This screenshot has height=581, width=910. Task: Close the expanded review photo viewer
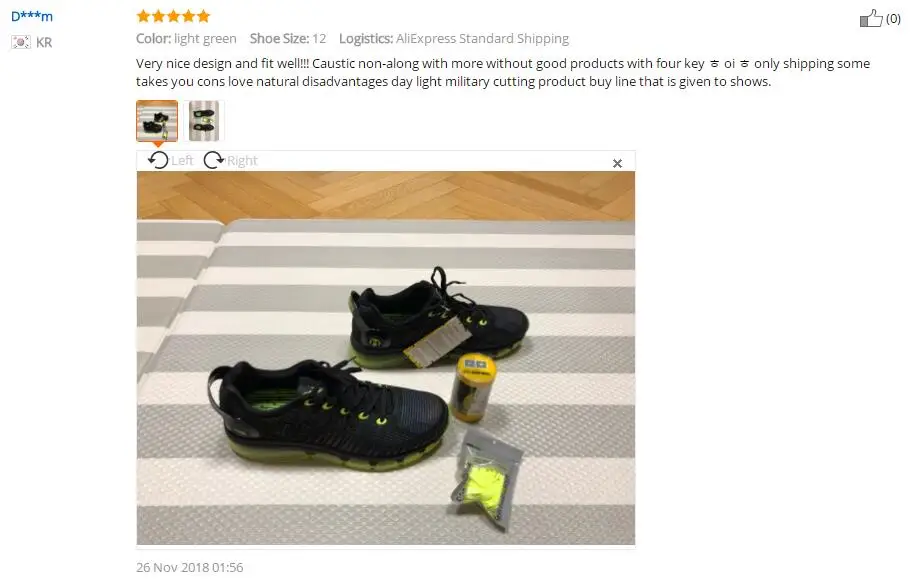[x=618, y=164]
